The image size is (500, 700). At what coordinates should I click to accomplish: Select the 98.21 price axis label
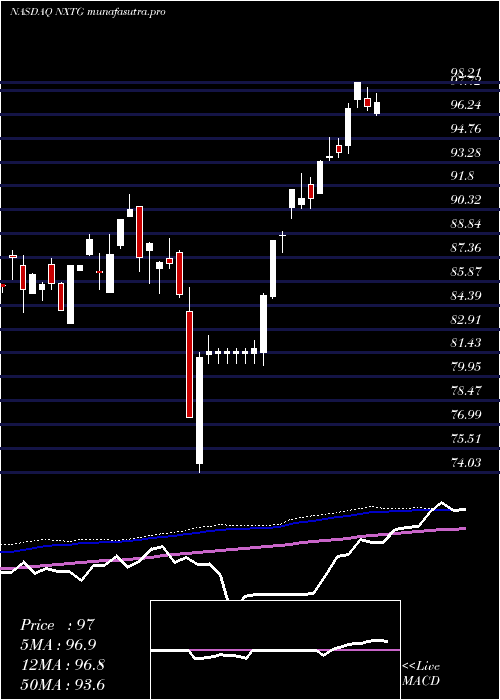pyautogui.click(x=466, y=73)
